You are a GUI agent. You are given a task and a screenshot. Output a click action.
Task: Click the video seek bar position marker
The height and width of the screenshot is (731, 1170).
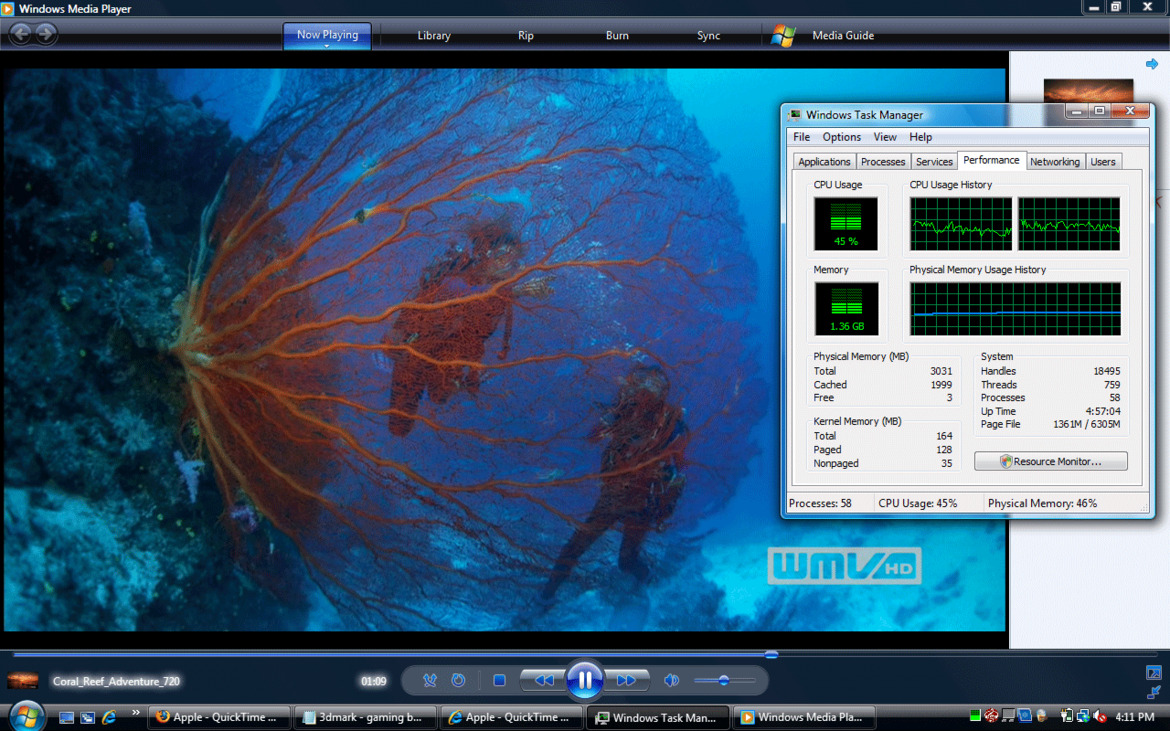(771, 655)
